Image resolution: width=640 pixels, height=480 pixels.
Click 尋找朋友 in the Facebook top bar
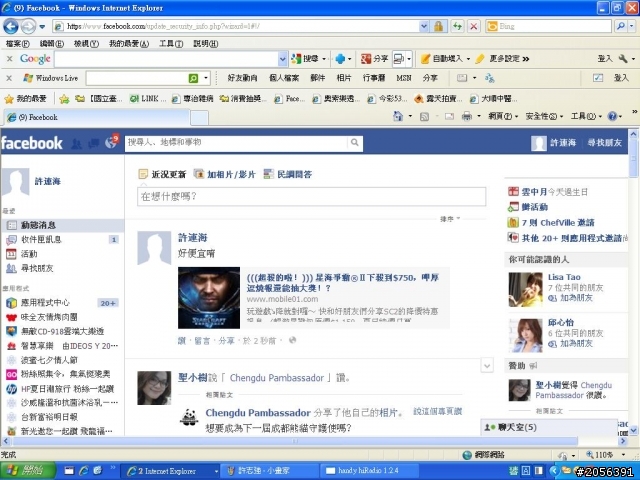[x=604, y=142]
